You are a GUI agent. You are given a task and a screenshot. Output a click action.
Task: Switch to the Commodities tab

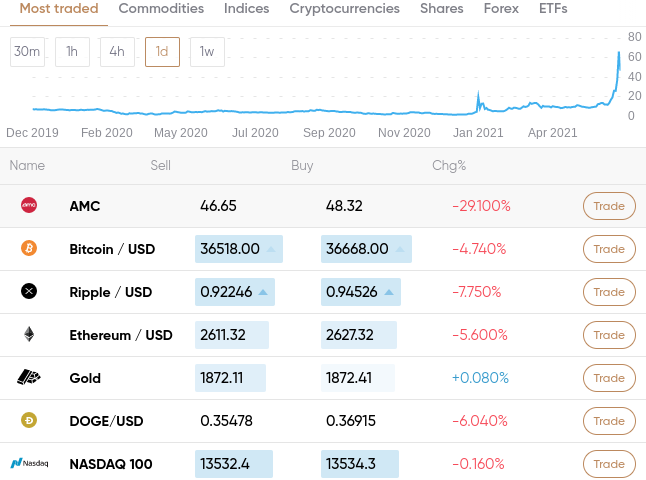(x=161, y=9)
